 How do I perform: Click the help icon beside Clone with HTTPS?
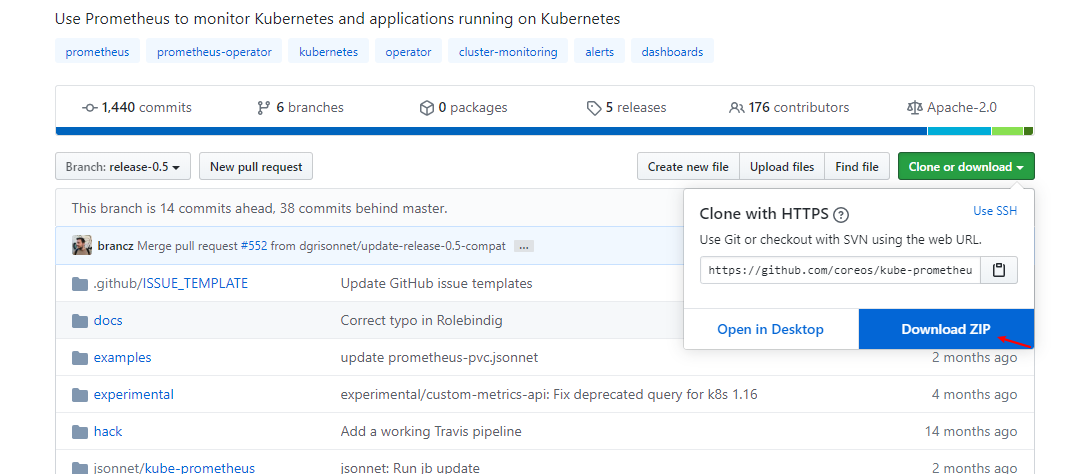click(841, 214)
